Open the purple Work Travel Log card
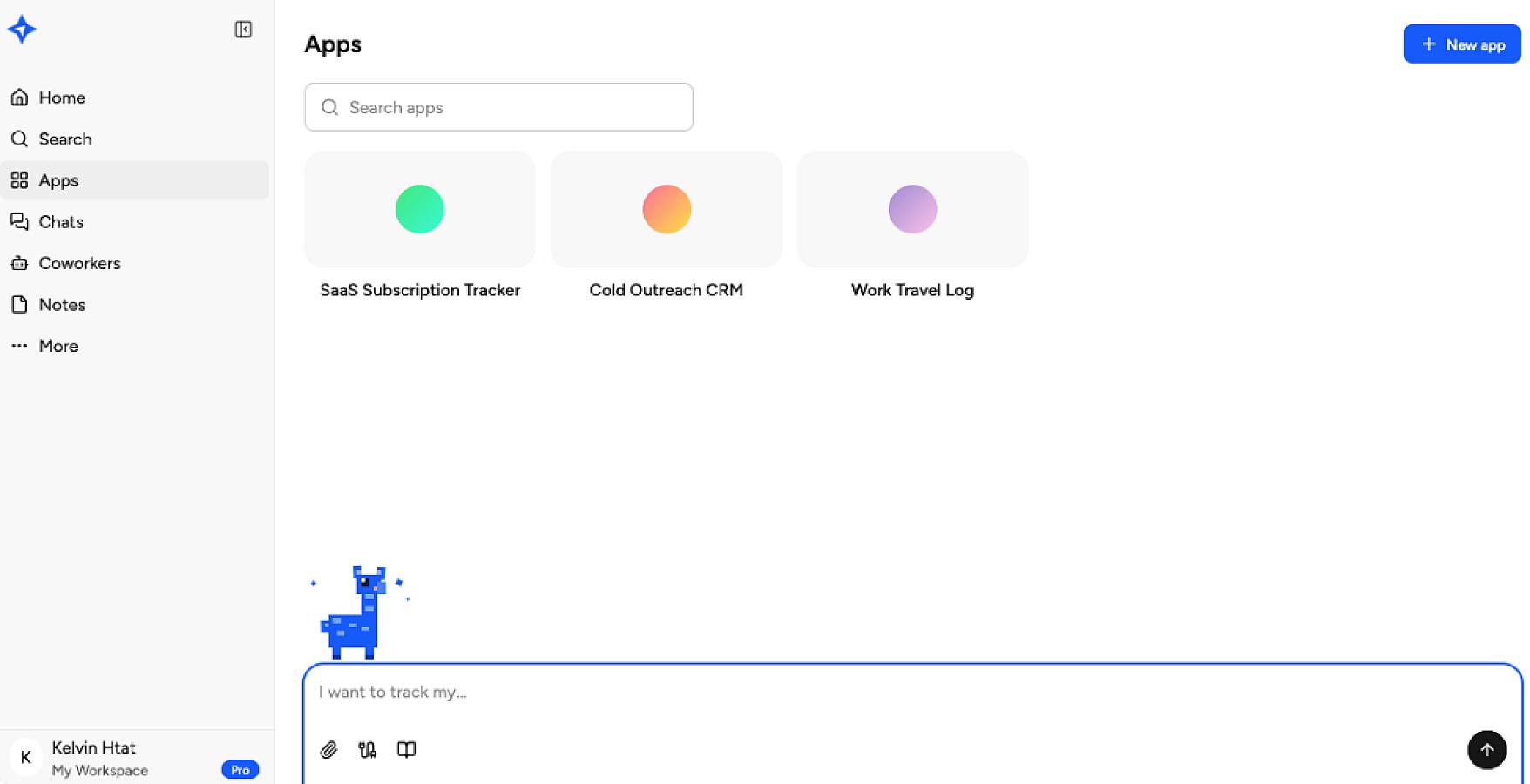This screenshot has width=1530, height=784. (912, 209)
